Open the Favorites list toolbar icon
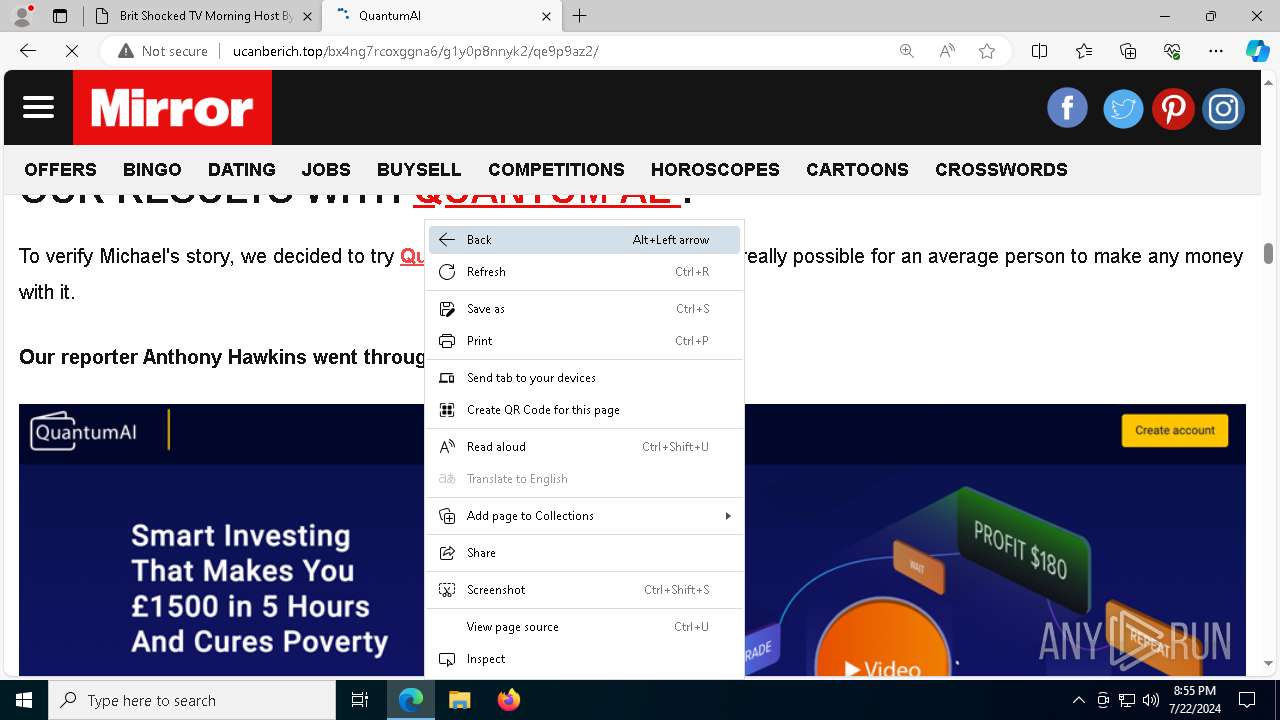 (x=1084, y=51)
